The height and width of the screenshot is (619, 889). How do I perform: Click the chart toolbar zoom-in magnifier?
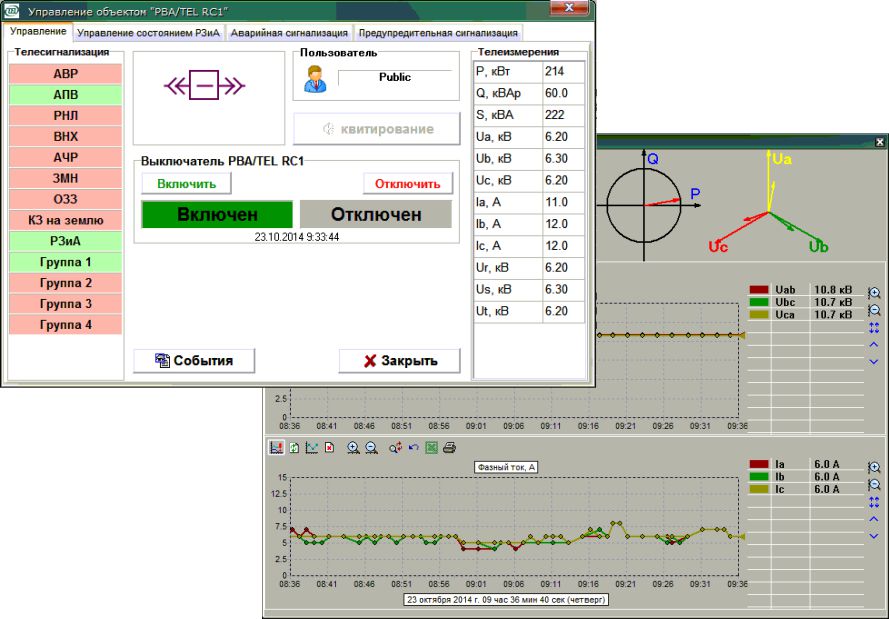coord(353,448)
